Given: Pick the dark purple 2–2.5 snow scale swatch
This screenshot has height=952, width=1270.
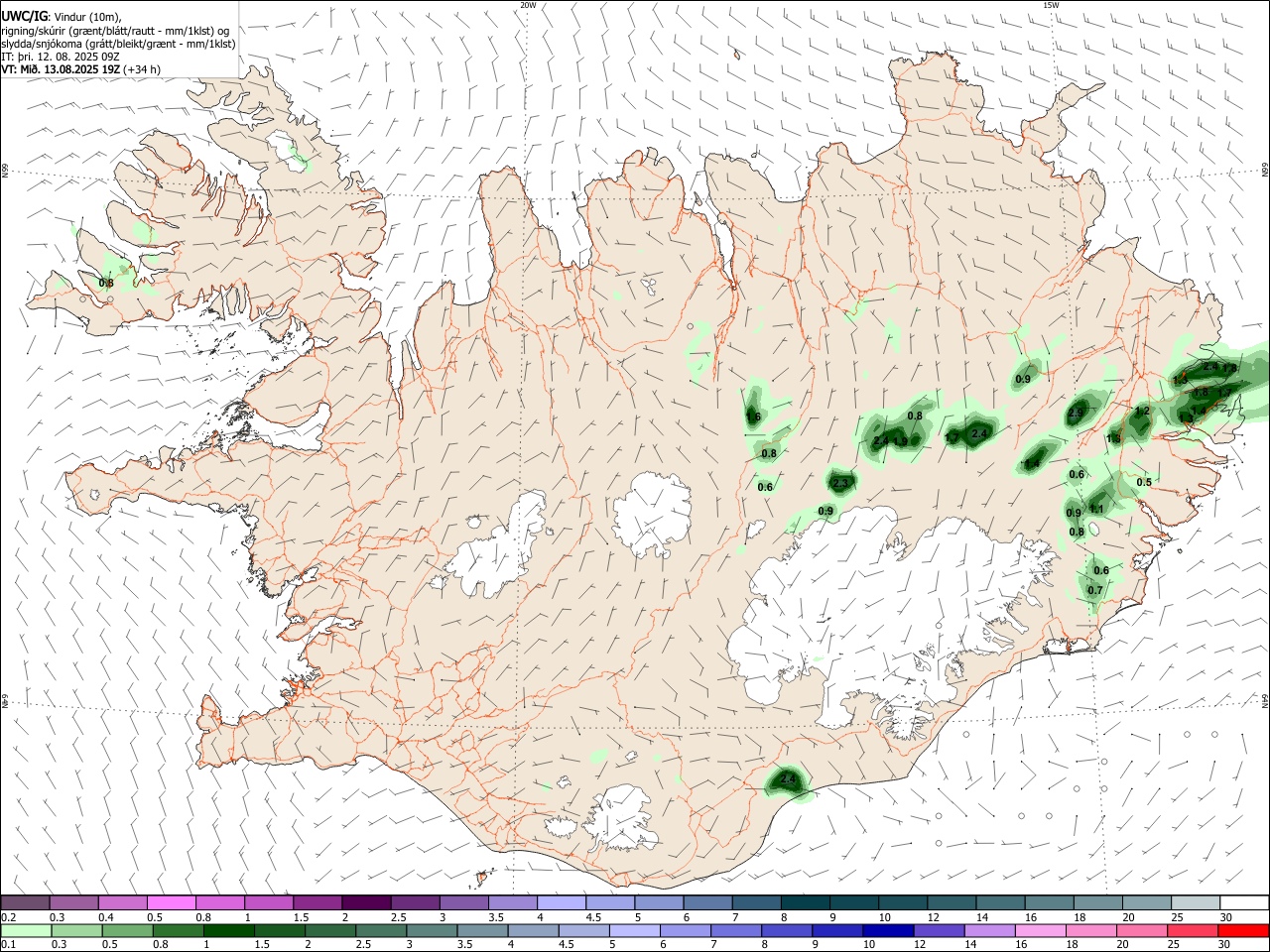Looking at the screenshot, I should (365, 903).
